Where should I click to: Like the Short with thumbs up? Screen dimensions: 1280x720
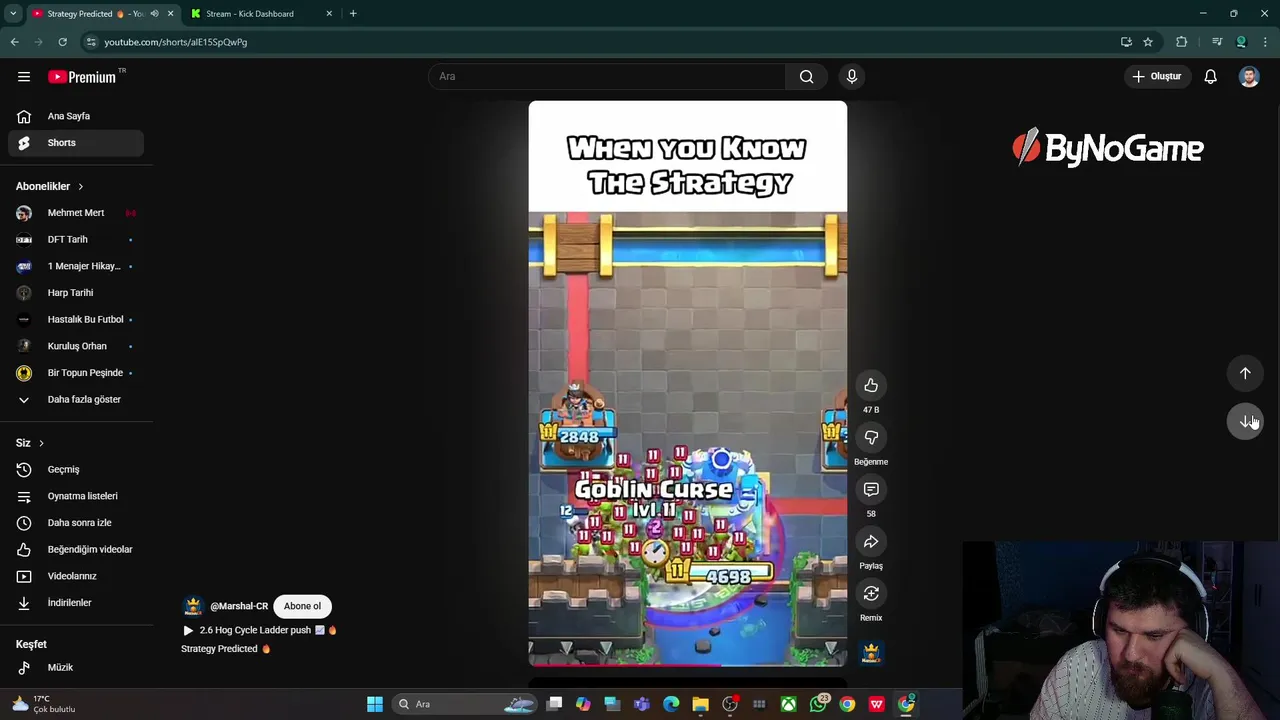click(x=871, y=386)
